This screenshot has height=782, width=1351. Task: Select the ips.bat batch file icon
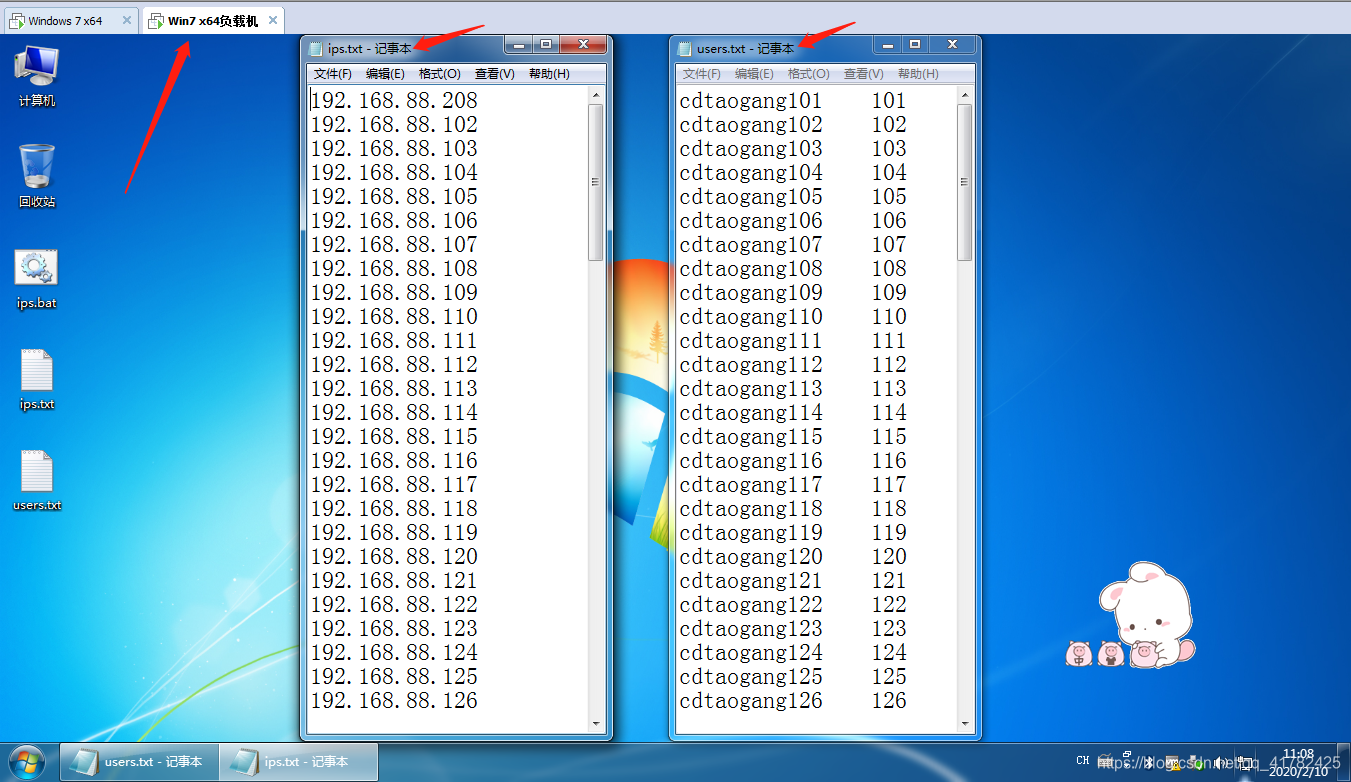tap(37, 279)
